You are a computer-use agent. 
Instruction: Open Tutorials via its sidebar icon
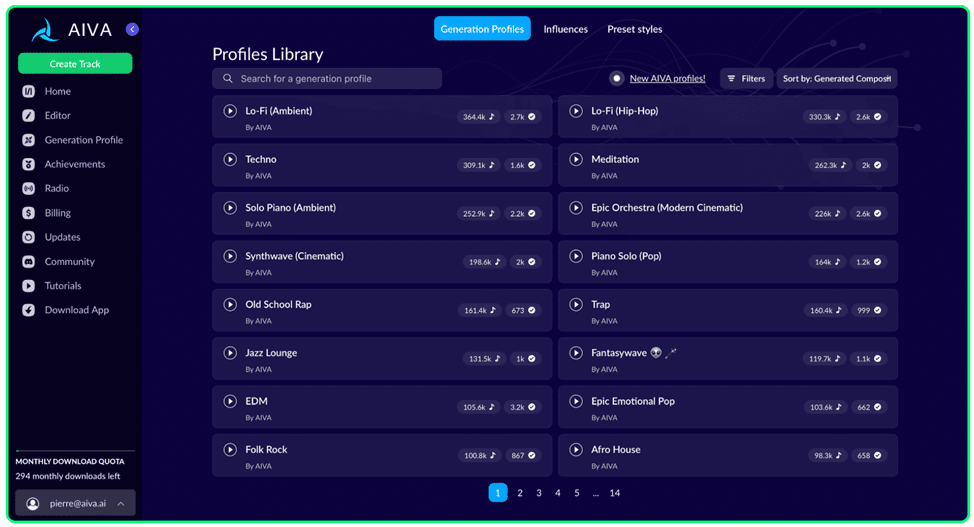[28, 286]
